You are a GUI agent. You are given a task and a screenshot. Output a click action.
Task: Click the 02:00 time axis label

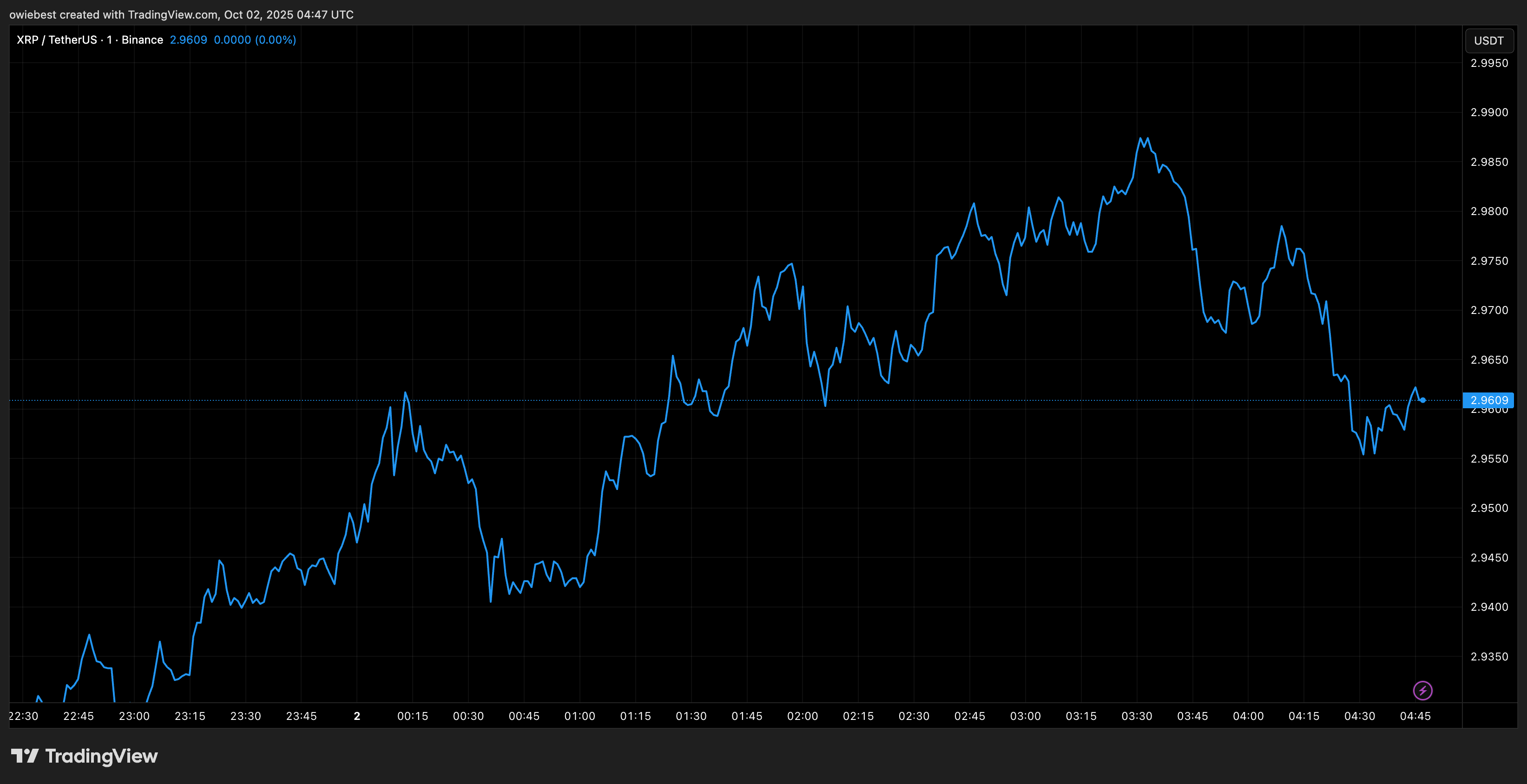(x=802, y=716)
